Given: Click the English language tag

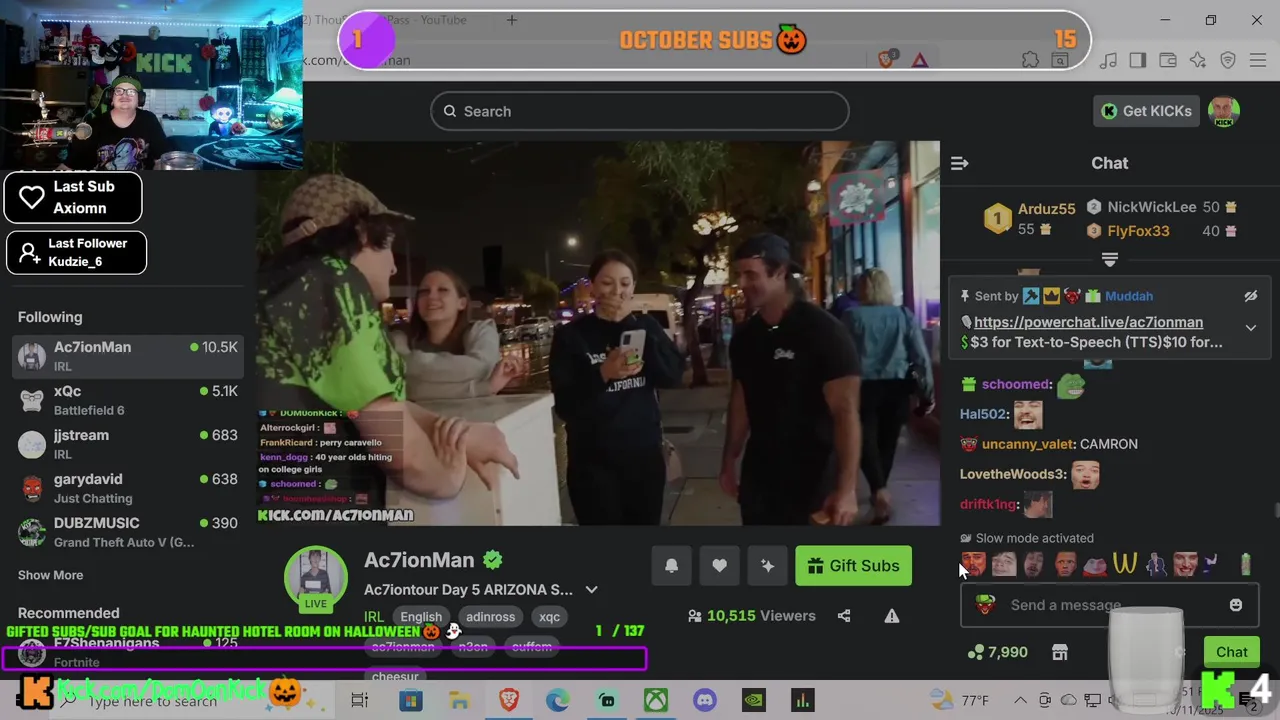Looking at the screenshot, I should click(421, 617).
